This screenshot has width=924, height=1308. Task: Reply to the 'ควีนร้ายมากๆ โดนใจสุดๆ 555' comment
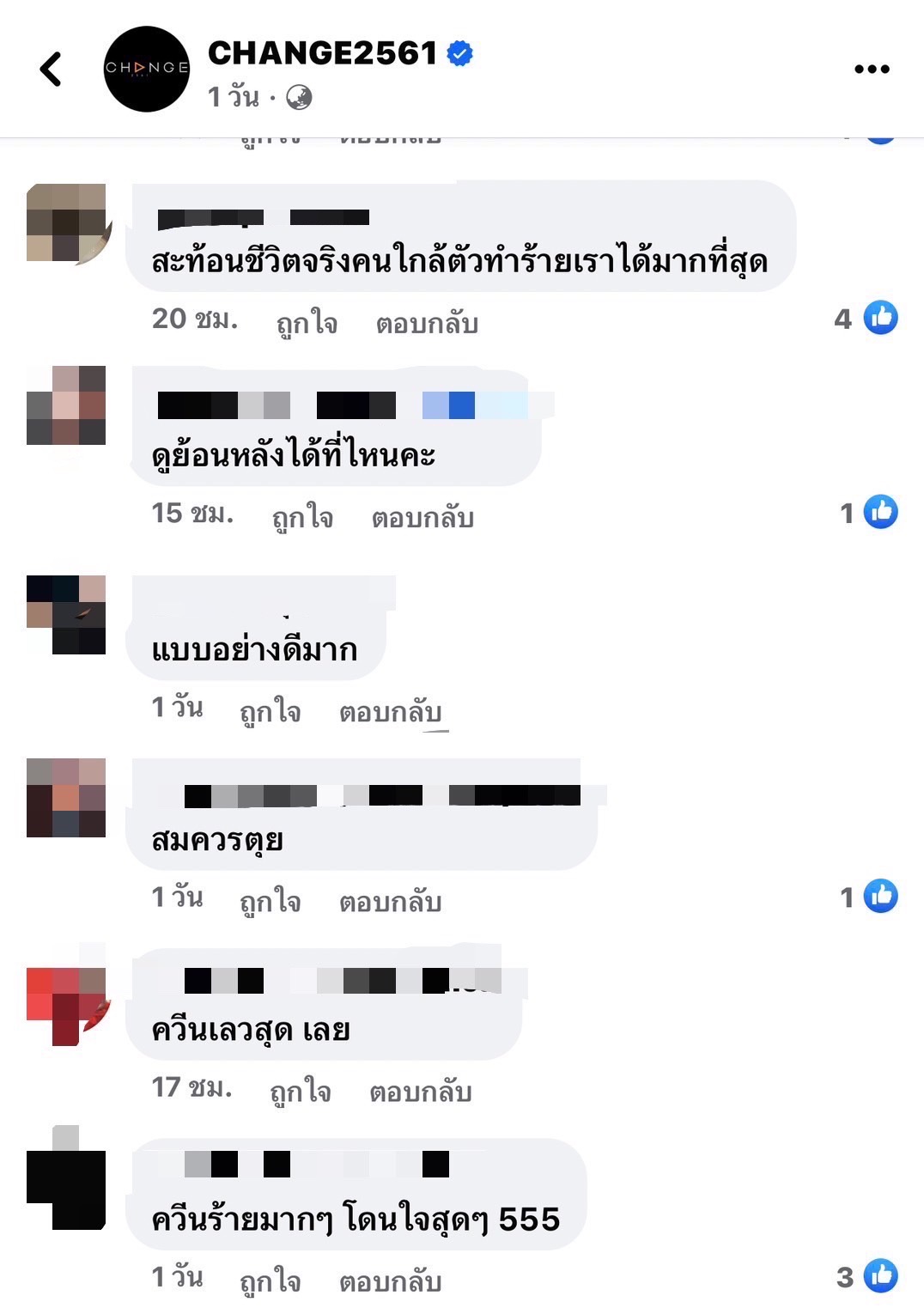point(390,1281)
